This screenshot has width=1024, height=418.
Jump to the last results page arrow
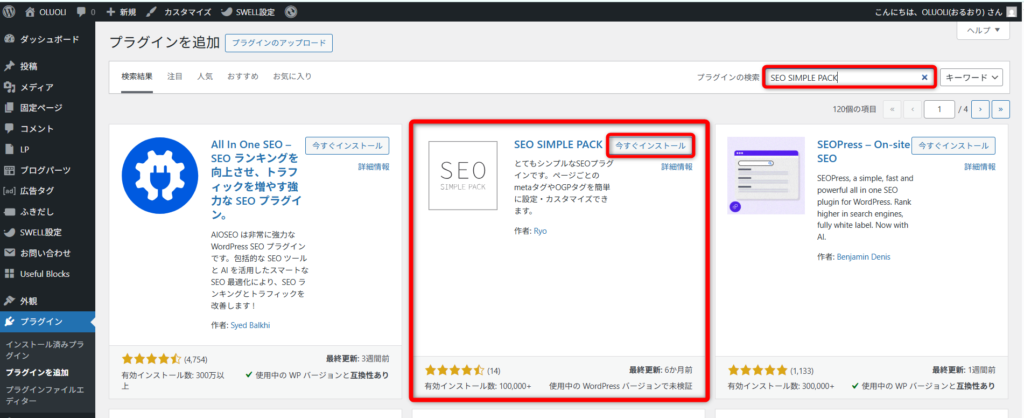pos(1000,109)
